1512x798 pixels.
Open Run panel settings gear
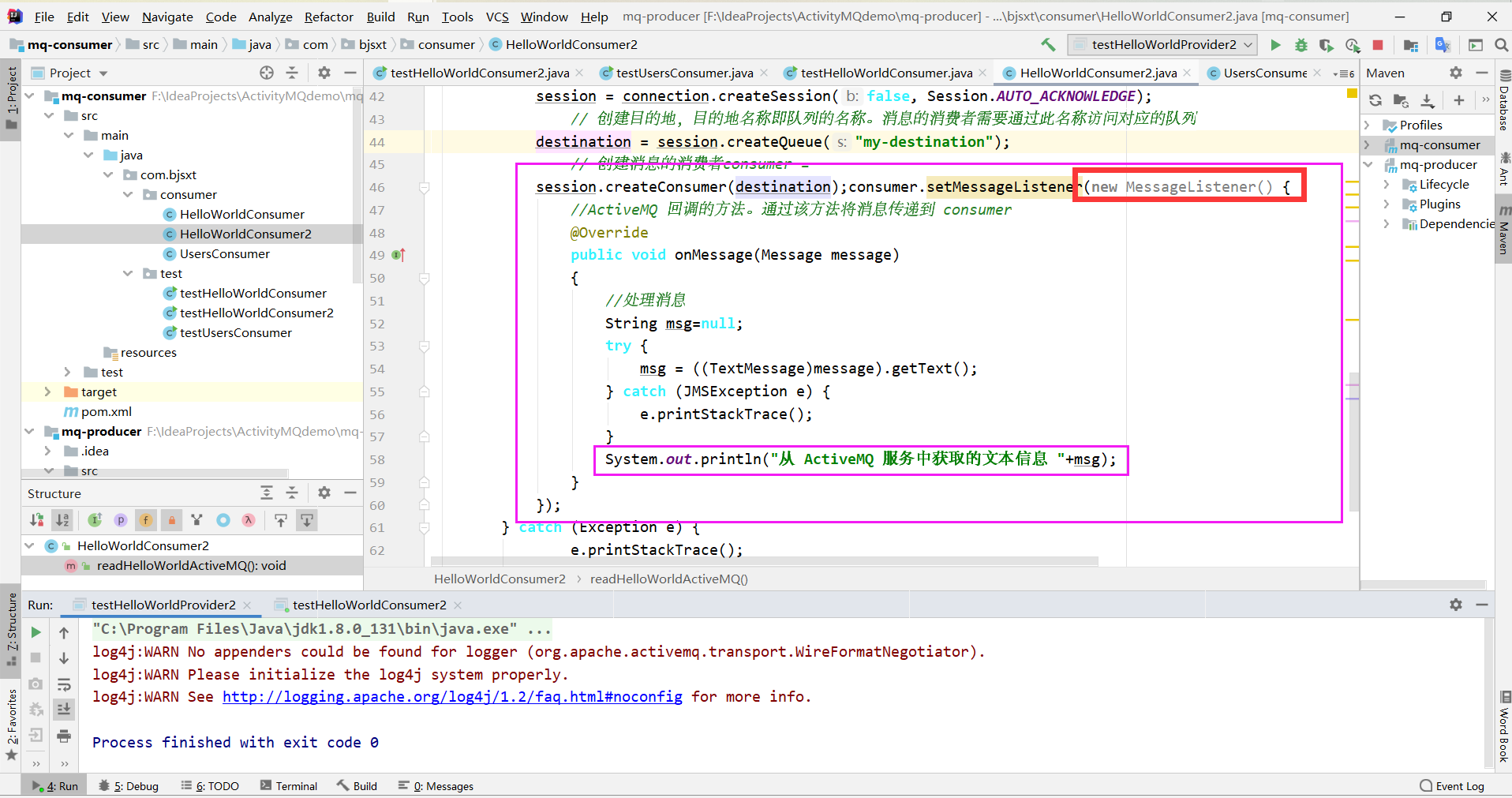pyautogui.click(x=1456, y=604)
